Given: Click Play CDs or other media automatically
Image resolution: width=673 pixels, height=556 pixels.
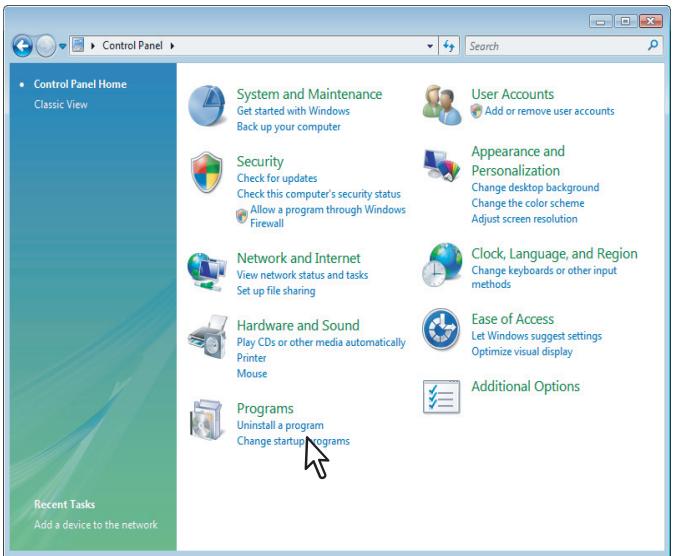Looking at the screenshot, I should pyautogui.click(x=321, y=342).
